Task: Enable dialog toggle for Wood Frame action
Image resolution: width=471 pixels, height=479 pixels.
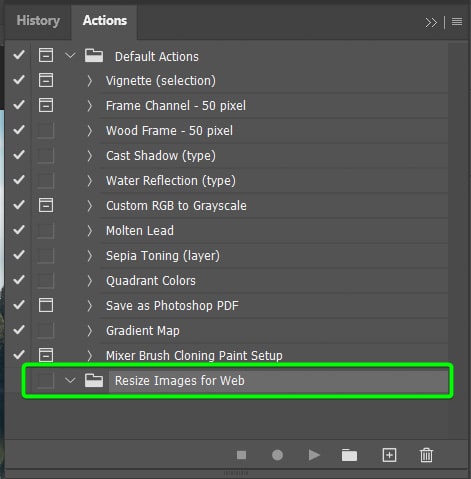Action: point(46,130)
